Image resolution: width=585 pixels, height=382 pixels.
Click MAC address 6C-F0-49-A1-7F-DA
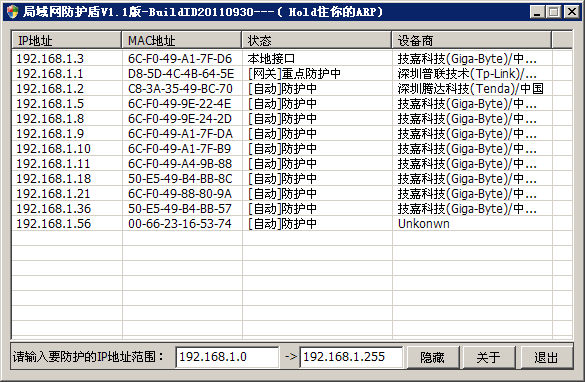pos(180,134)
